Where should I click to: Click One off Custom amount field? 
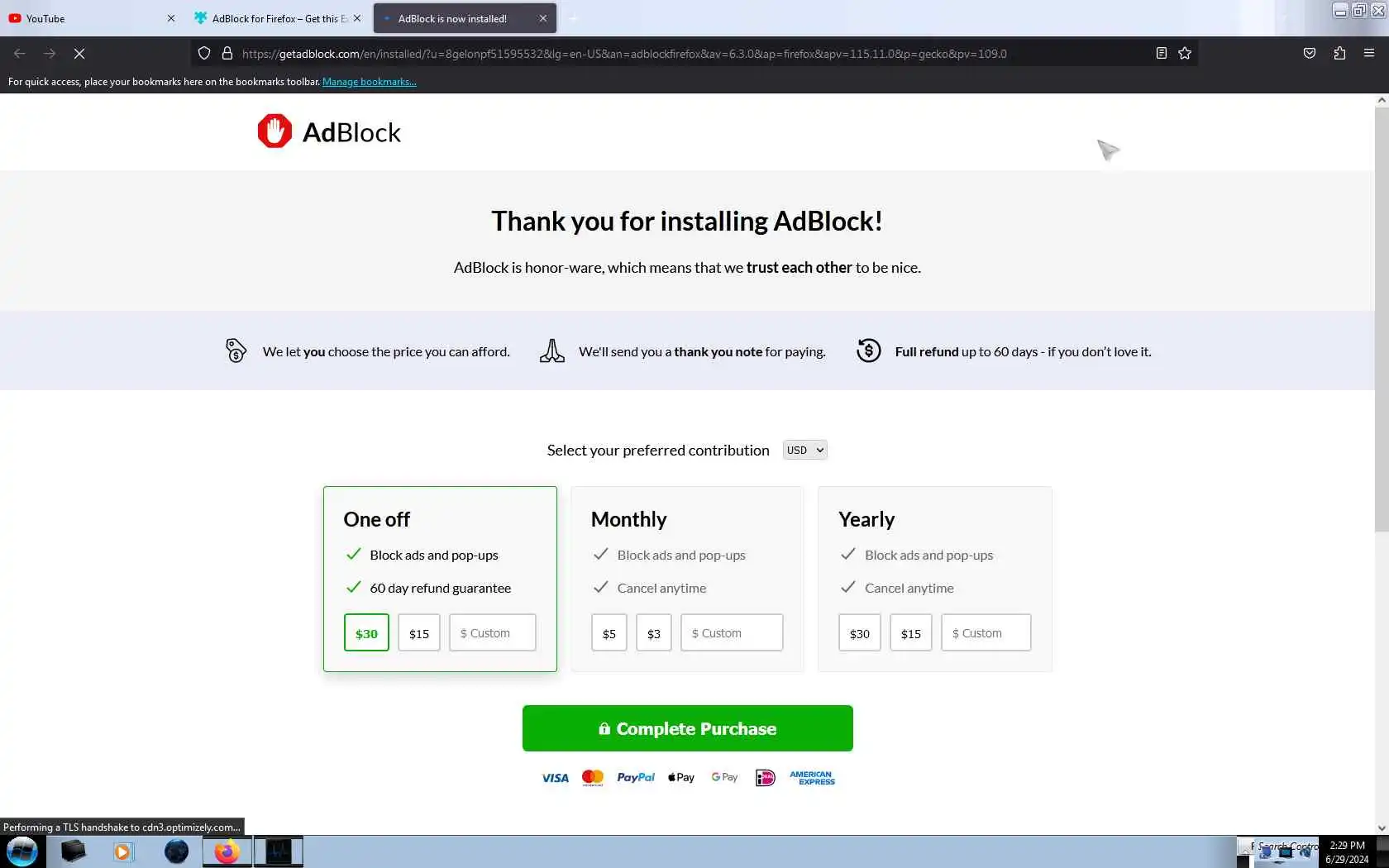[x=493, y=633]
